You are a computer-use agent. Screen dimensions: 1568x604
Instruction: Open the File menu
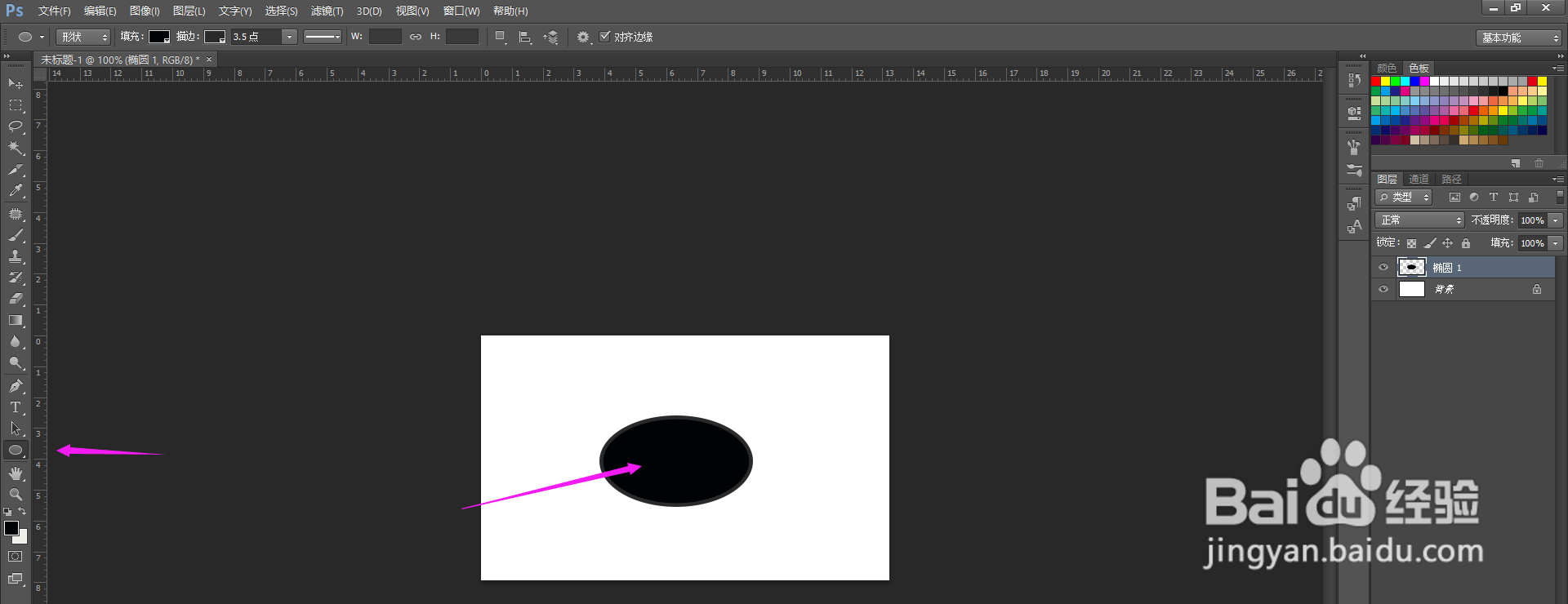pyautogui.click(x=54, y=11)
